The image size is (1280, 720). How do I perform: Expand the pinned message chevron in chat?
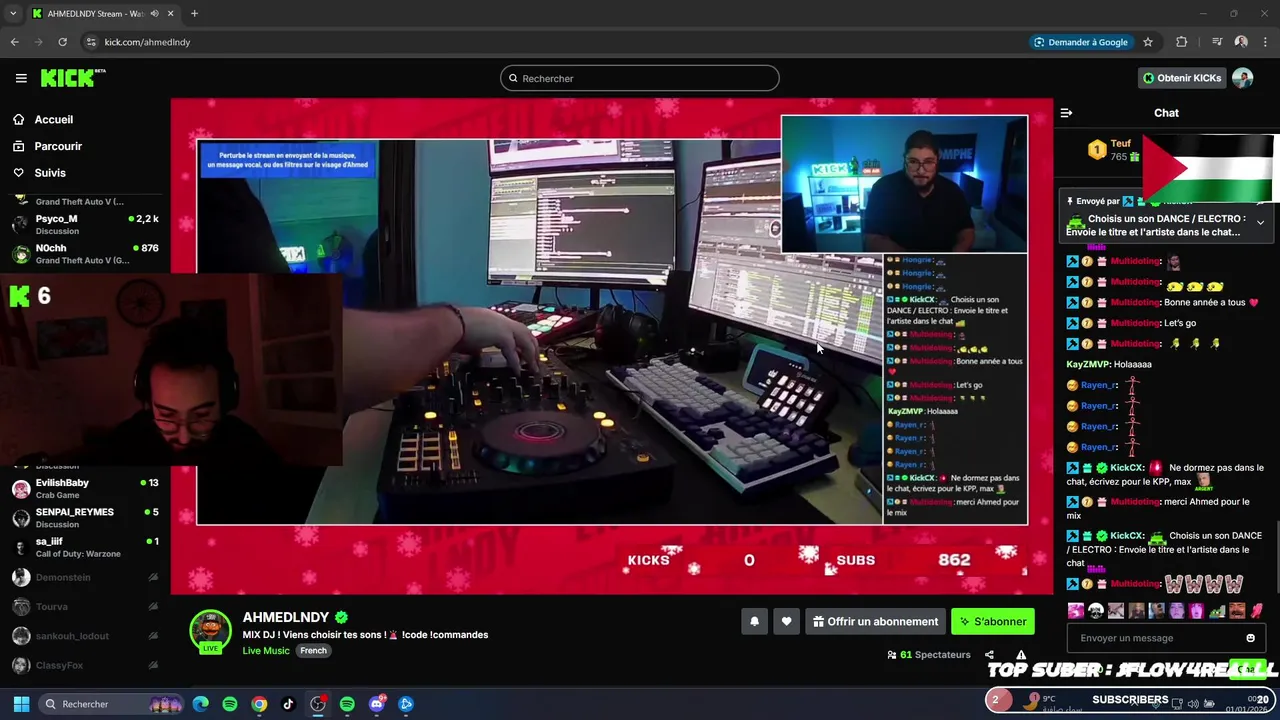tap(1260, 222)
